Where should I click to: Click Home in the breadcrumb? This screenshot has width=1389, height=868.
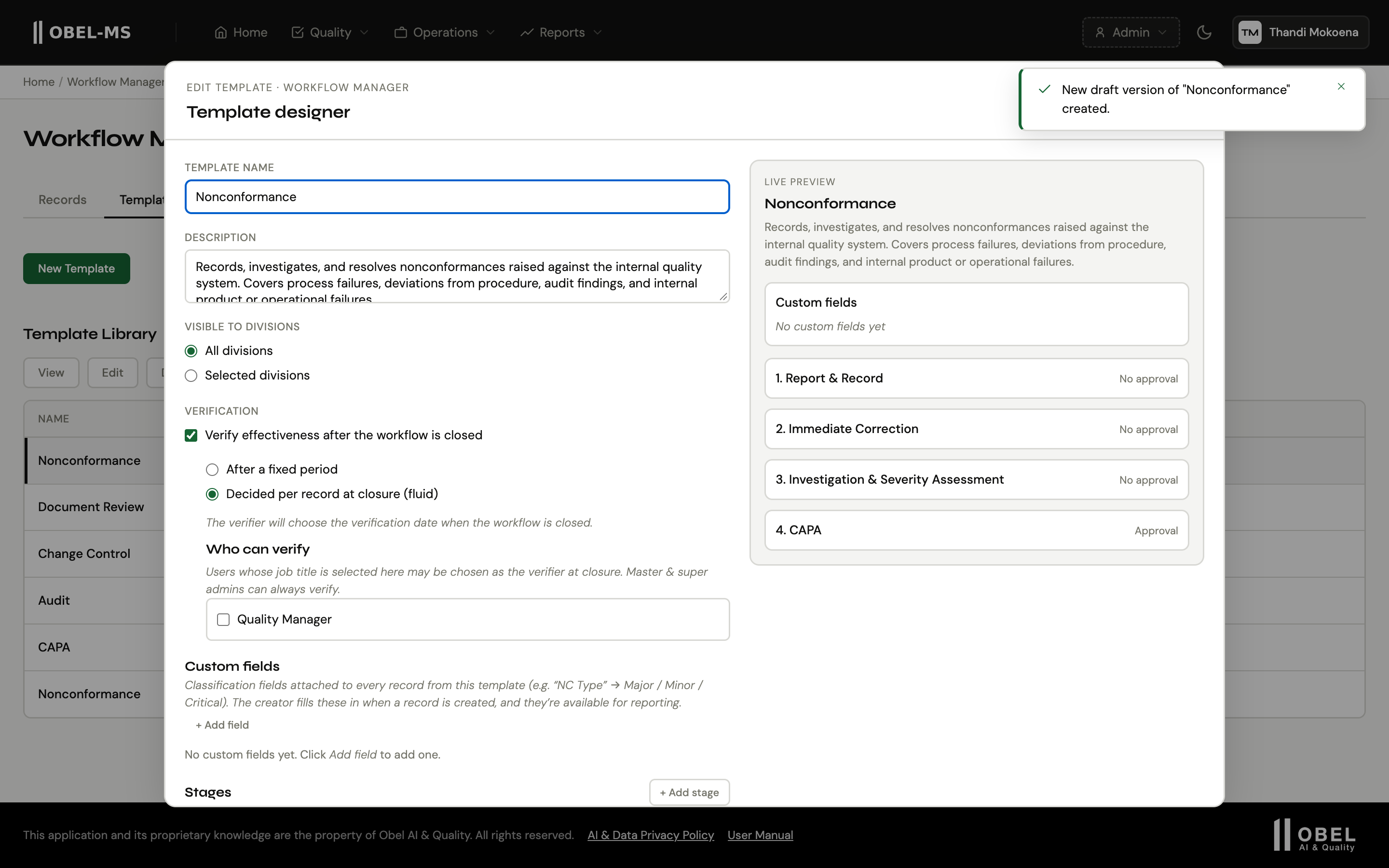coord(39,82)
